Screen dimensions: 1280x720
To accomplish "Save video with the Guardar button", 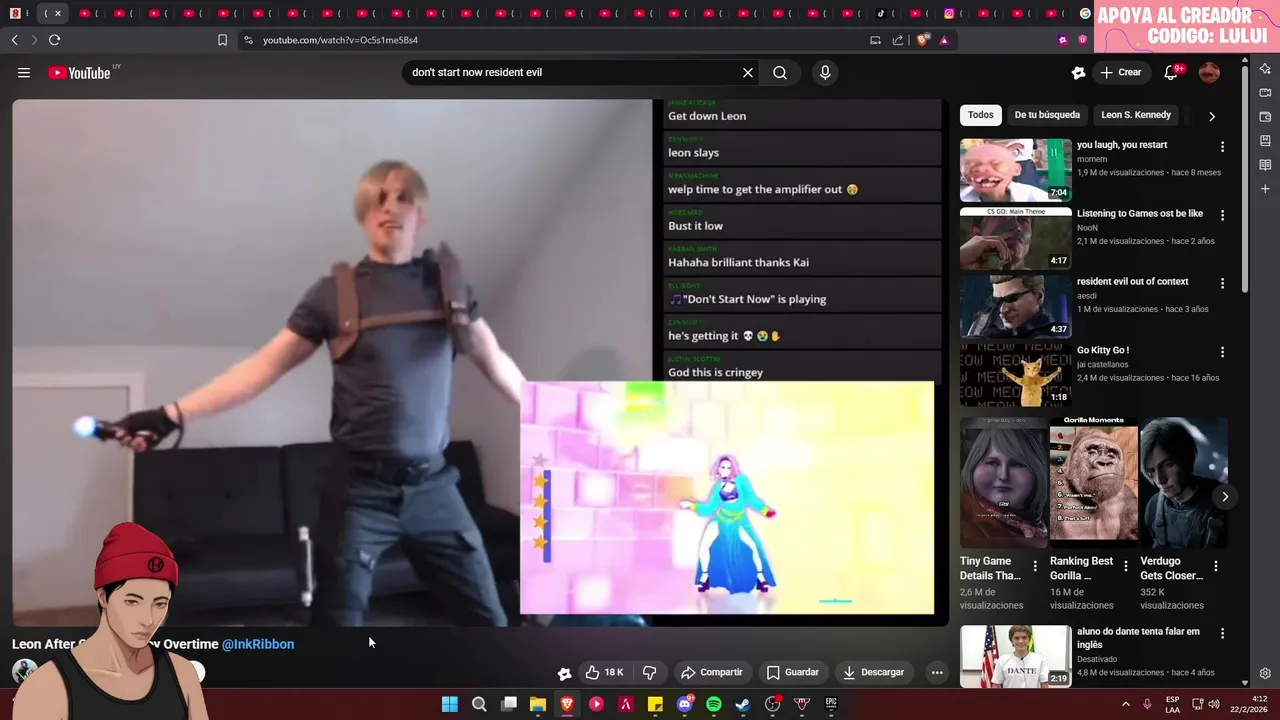I will 792,672.
